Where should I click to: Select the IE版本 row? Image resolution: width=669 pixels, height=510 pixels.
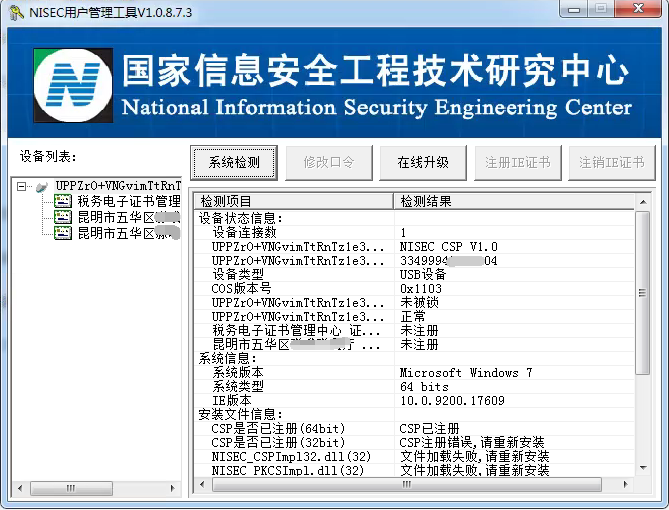pyautogui.click(x=414, y=400)
